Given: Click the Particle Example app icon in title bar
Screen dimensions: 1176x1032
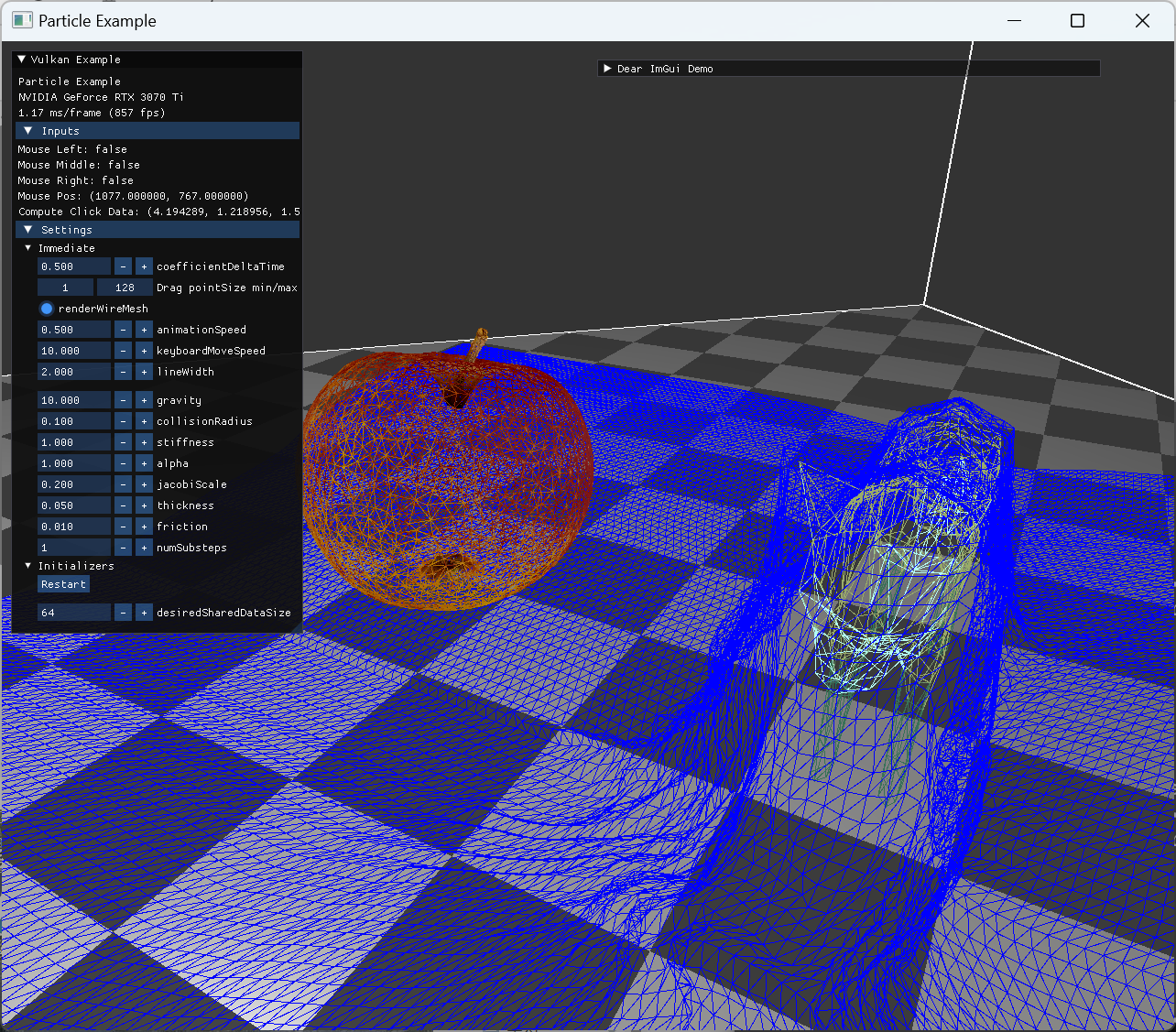Looking at the screenshot, I should click(22, 20).
